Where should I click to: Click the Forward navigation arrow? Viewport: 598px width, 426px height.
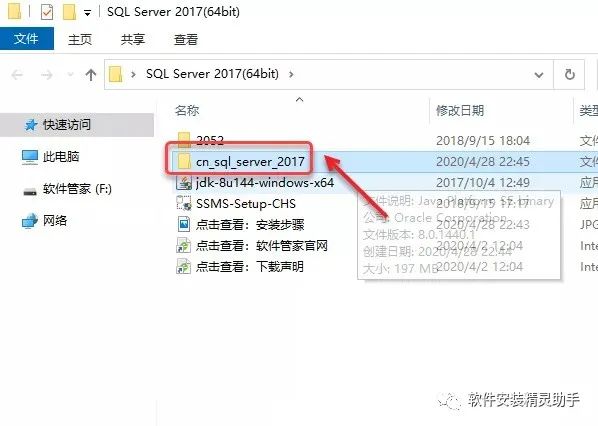[x=47, y=75]
